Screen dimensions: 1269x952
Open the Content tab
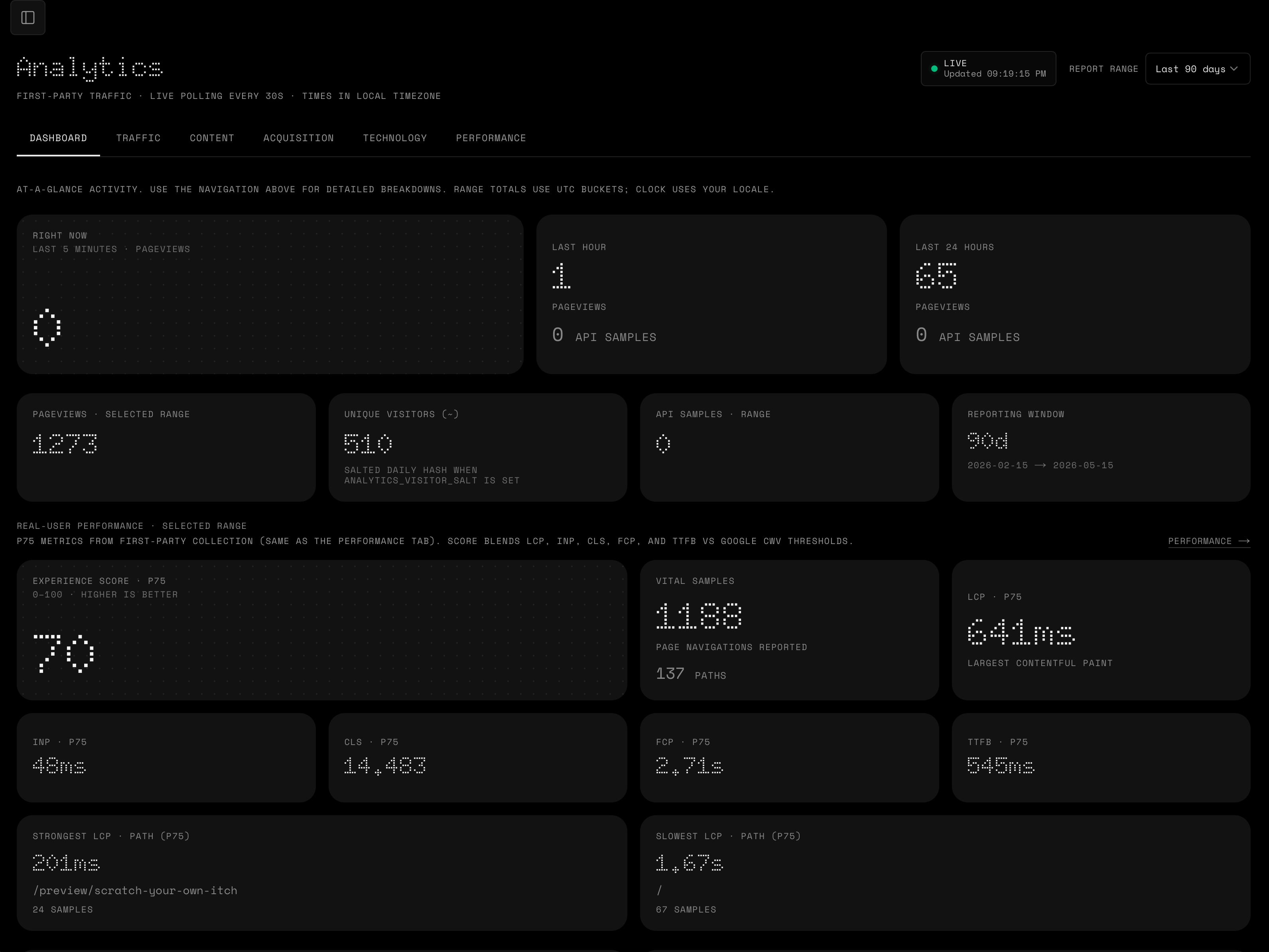point(212,138)
